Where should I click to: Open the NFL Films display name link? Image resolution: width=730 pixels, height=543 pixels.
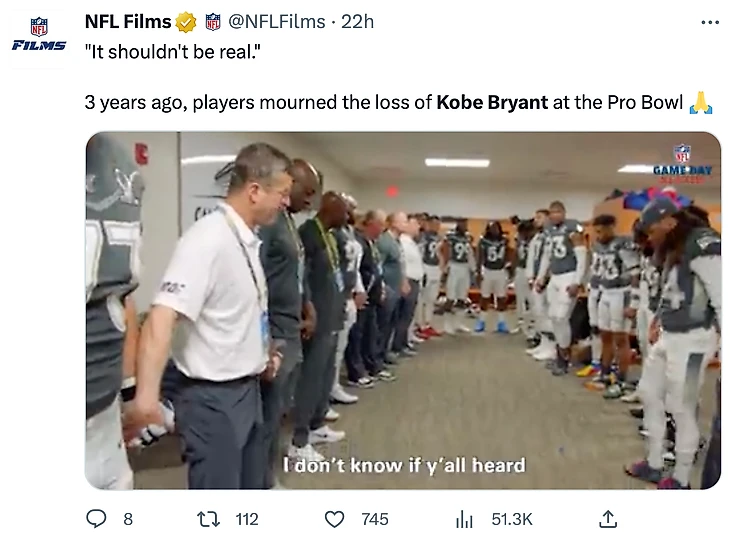click(128, 21)
